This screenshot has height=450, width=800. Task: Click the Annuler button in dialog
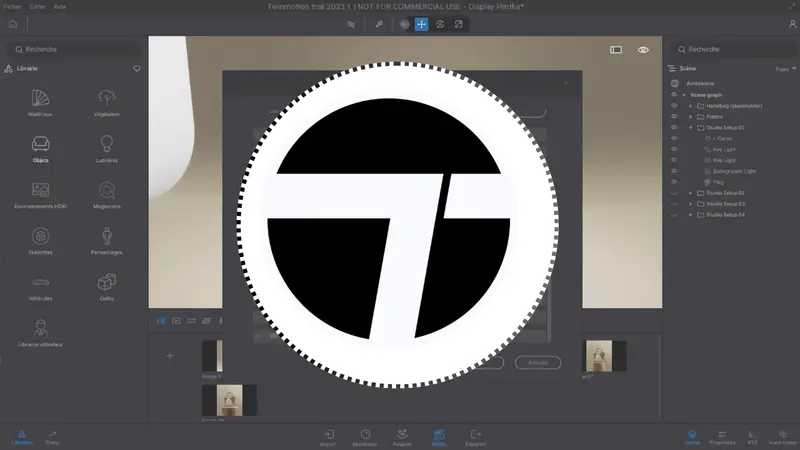538,362
